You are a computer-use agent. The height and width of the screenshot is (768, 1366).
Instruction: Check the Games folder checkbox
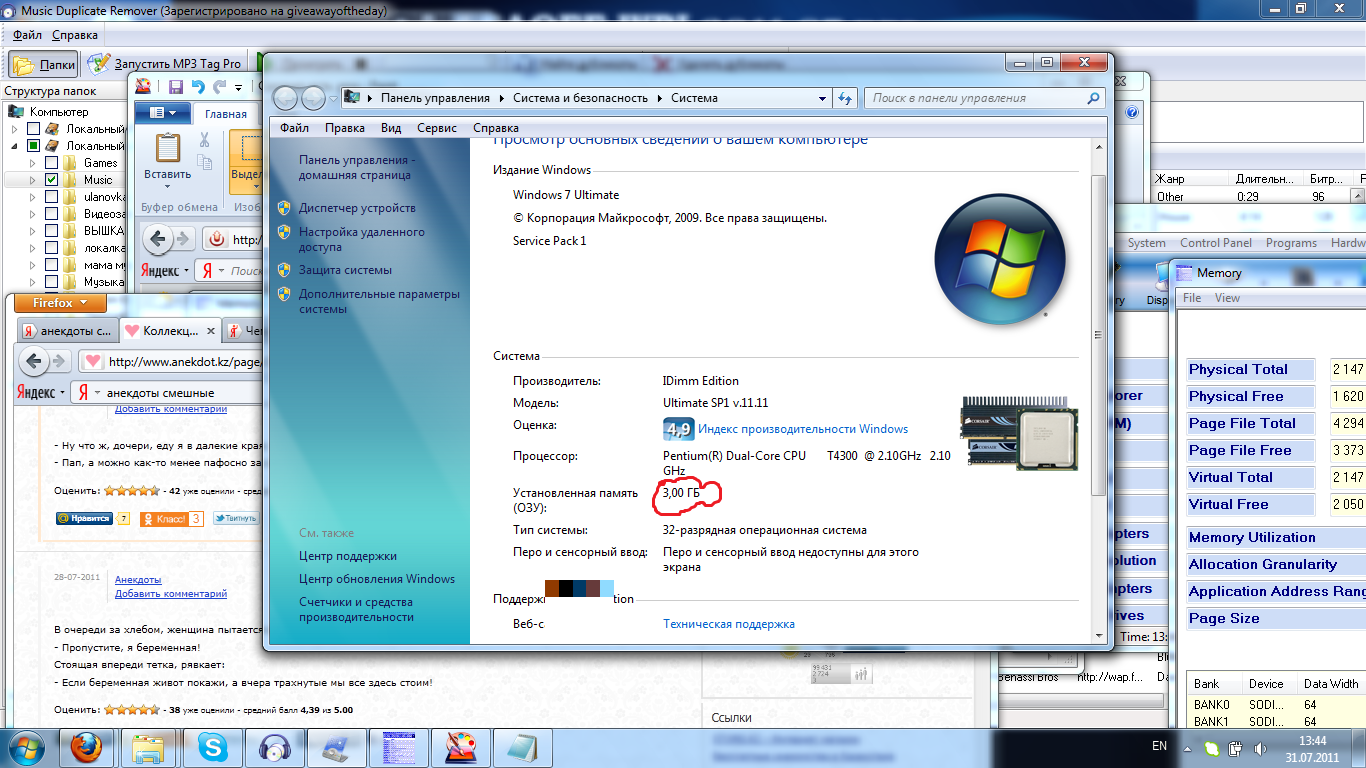coord(52,161)
